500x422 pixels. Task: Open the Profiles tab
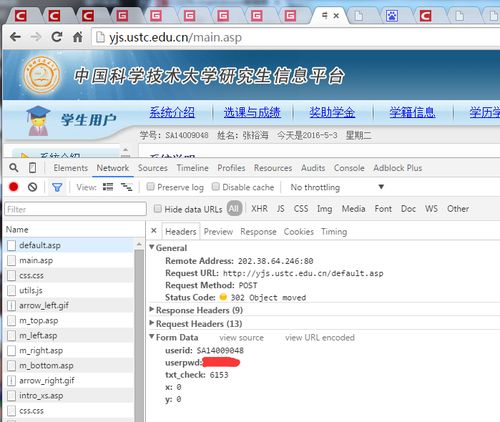click(x=231, y=168)
